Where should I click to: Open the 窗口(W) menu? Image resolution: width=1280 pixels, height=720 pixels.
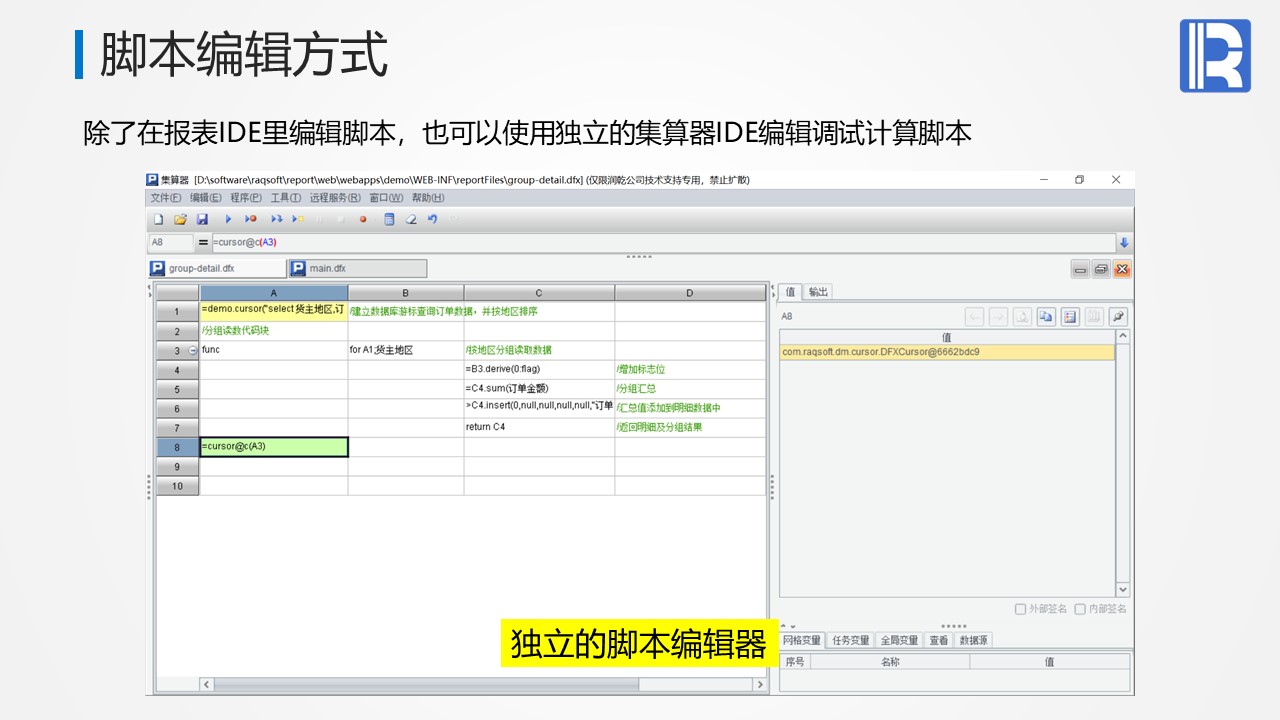(x=386, y=198)
